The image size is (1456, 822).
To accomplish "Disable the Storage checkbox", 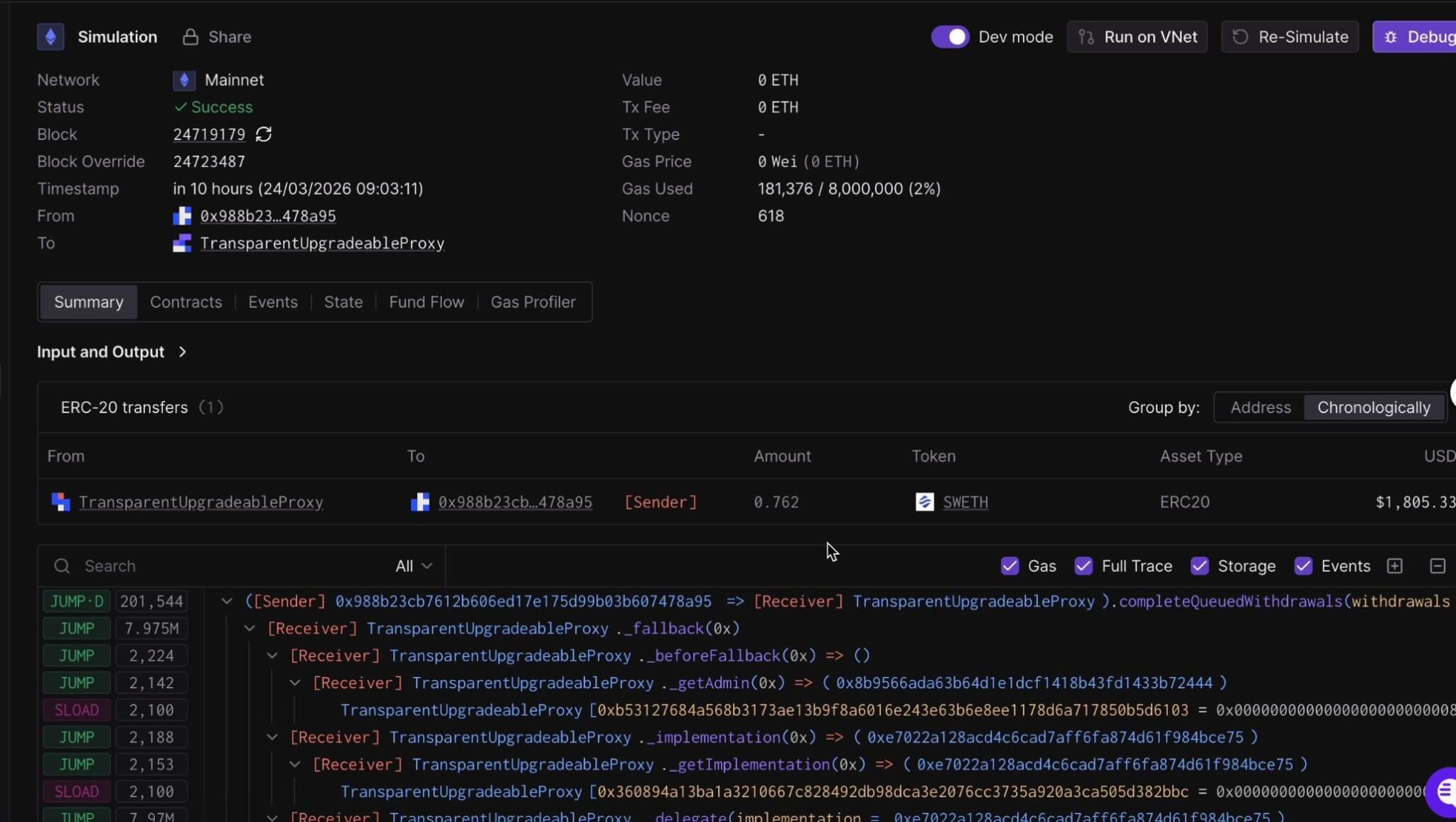I will (x=1199, y=566).
